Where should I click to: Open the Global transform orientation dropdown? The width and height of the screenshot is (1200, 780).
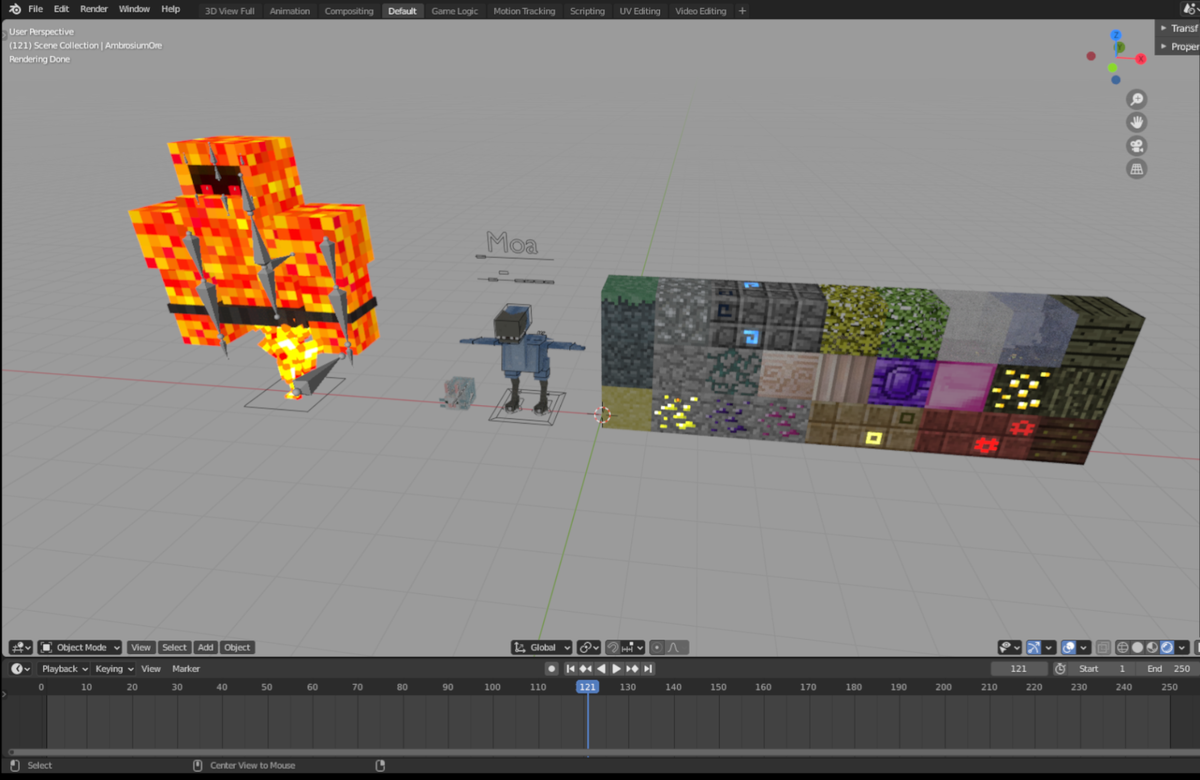coord(542,647)
